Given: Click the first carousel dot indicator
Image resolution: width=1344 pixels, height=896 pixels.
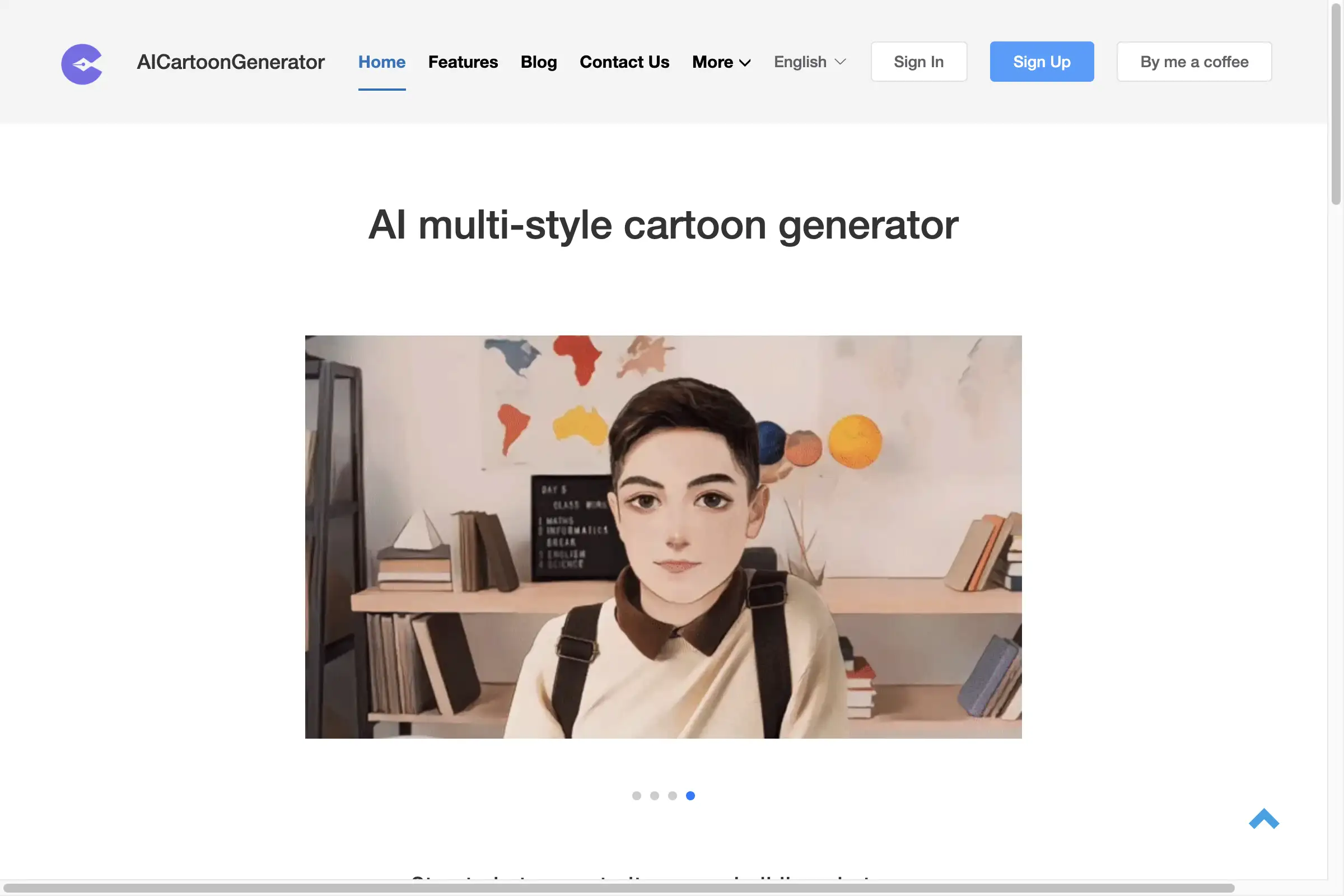Looking at the screenshot, I should pyautogui.click(x=636, y=796).
